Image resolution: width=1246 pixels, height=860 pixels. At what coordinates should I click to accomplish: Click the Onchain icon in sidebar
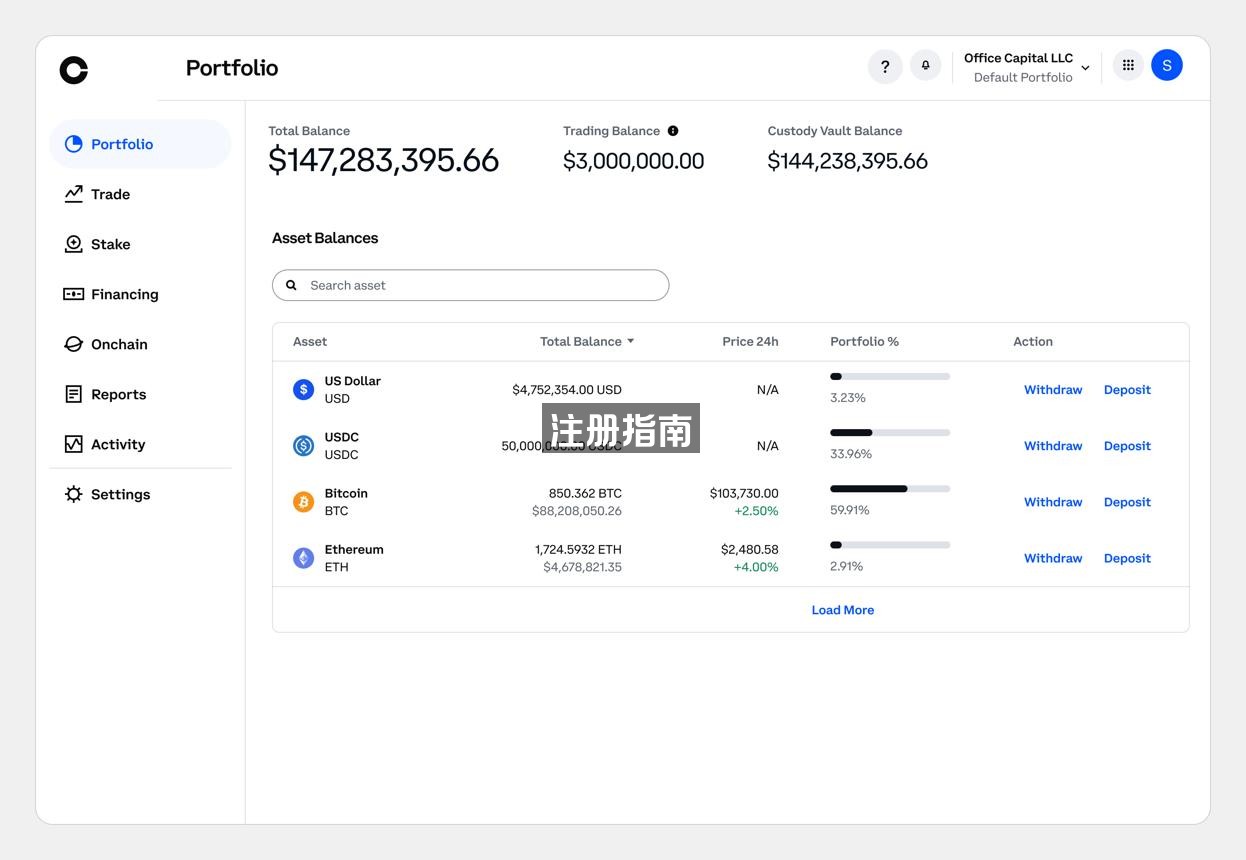[73, 344]
